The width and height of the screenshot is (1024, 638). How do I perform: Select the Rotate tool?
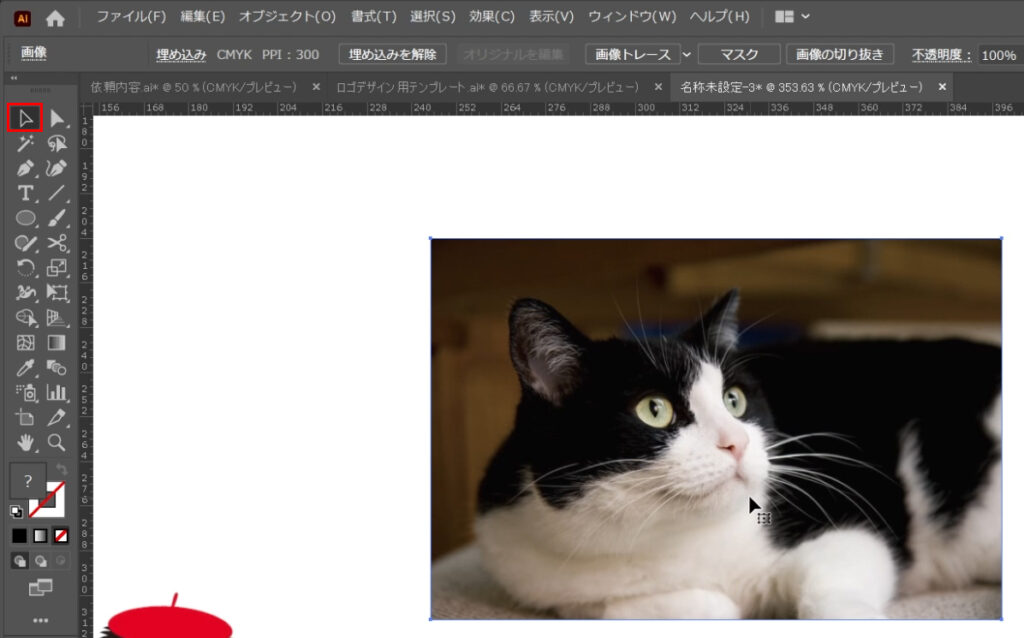25,268
